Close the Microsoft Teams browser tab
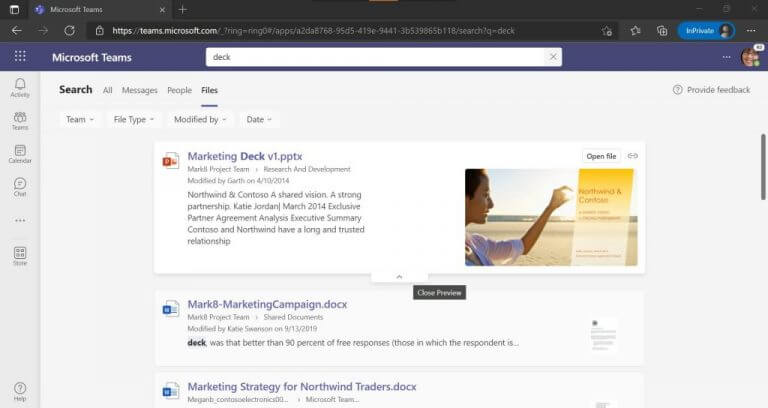 click(x=163, y=9)
